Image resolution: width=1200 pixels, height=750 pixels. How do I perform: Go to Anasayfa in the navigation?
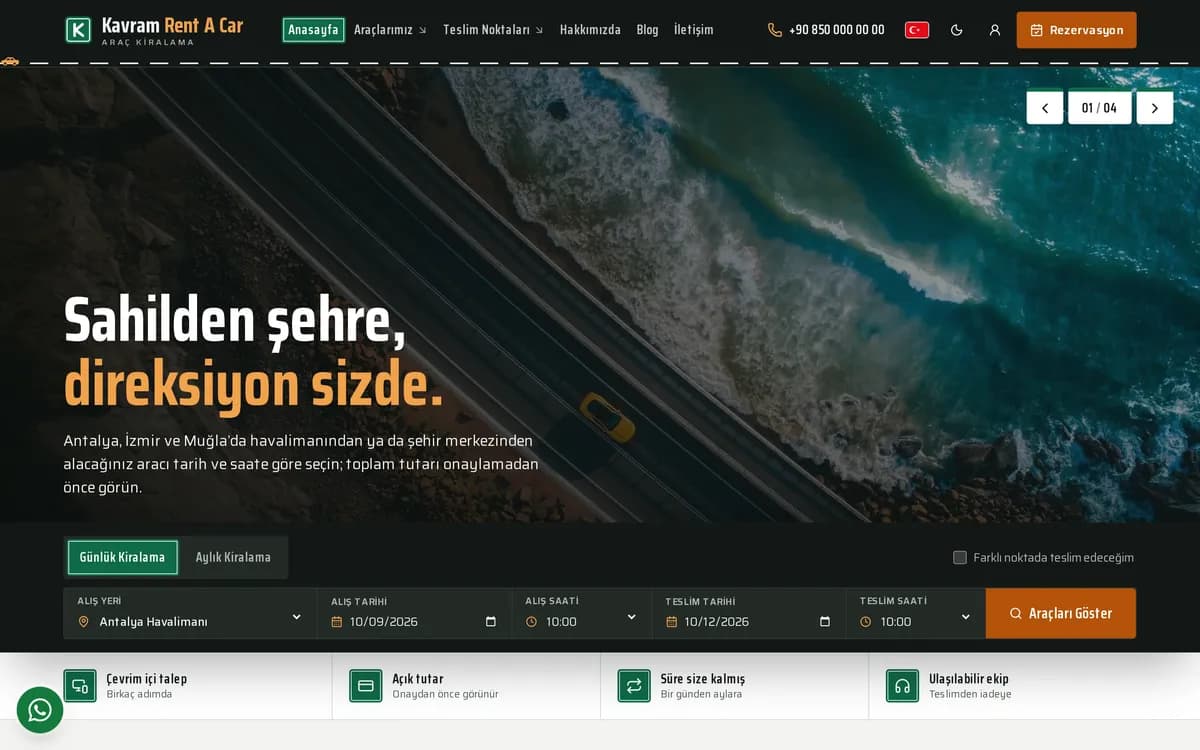(x=313, y=30)
